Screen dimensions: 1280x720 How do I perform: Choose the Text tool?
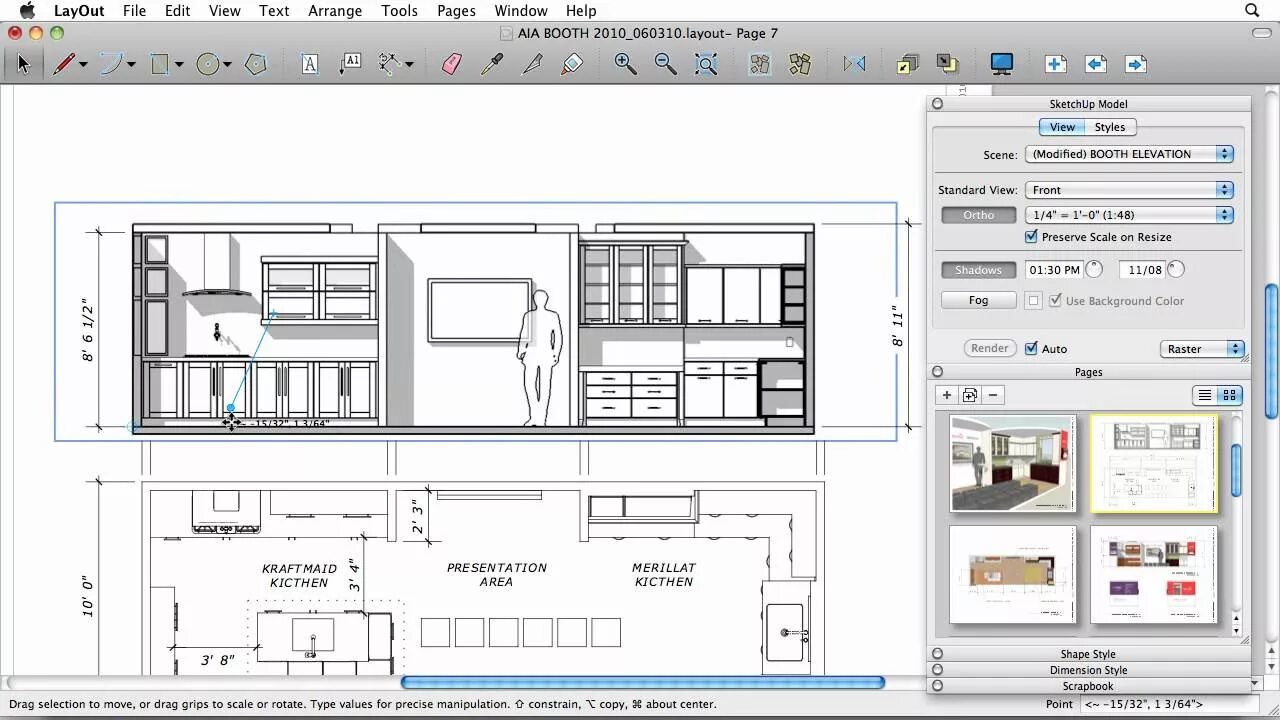click(x=310, y=64)
